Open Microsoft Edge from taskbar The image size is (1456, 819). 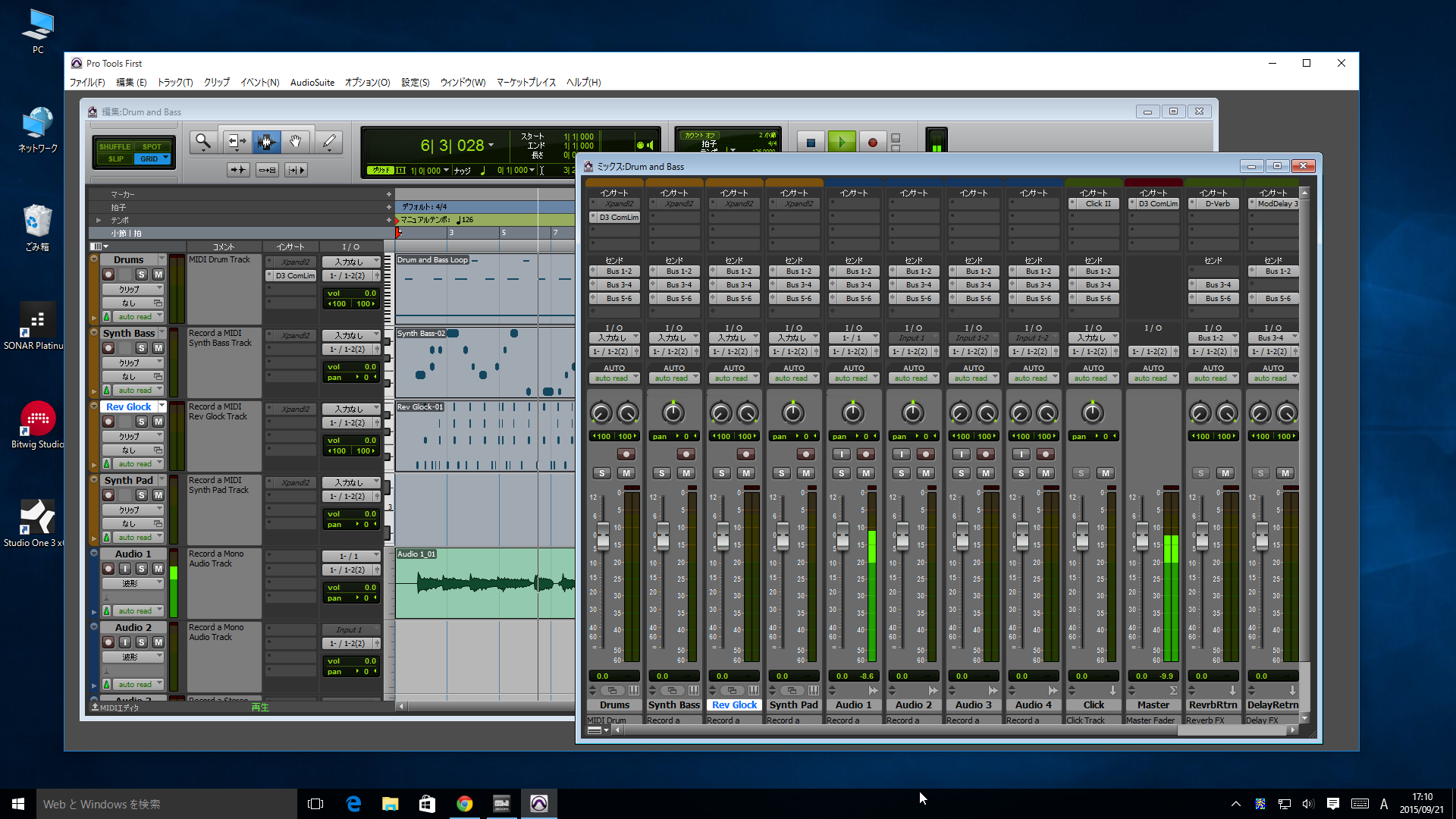point(353,804)
